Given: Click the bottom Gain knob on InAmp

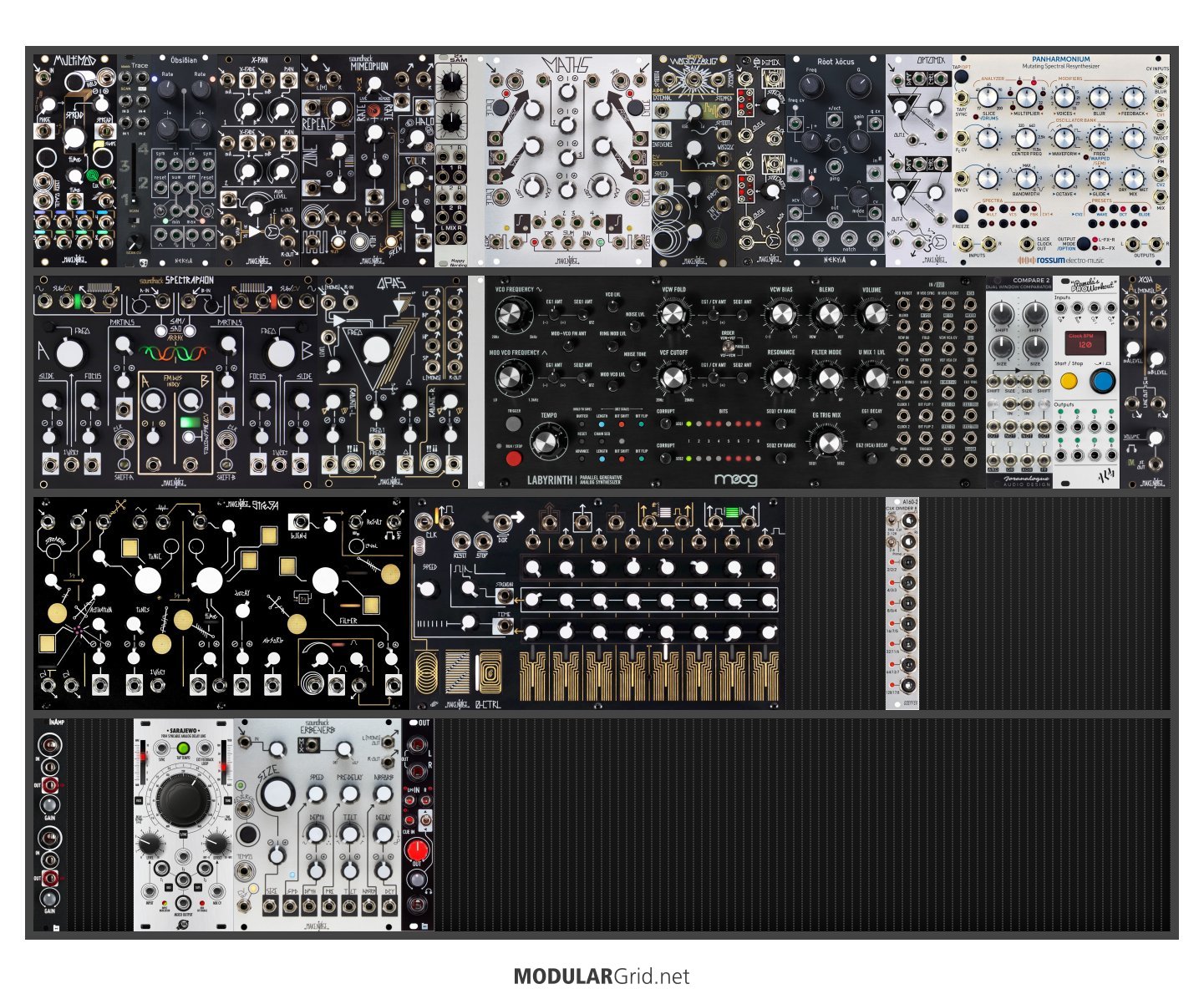Looking at the screenshot, I should [50, 899].
